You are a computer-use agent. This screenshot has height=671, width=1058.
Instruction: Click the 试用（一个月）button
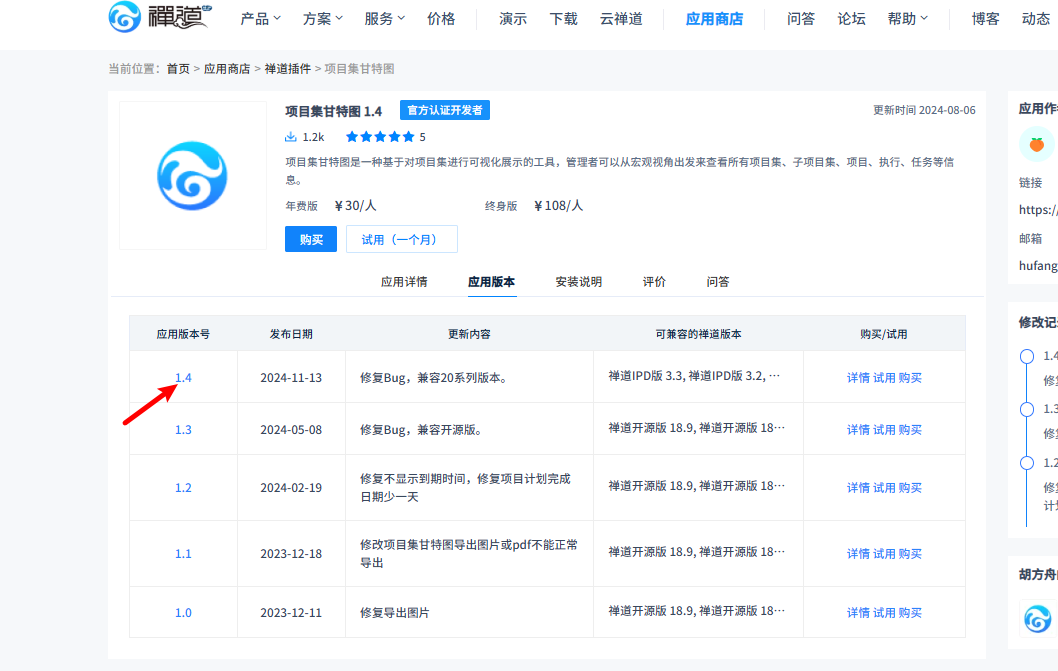click(x=401, y=240)
